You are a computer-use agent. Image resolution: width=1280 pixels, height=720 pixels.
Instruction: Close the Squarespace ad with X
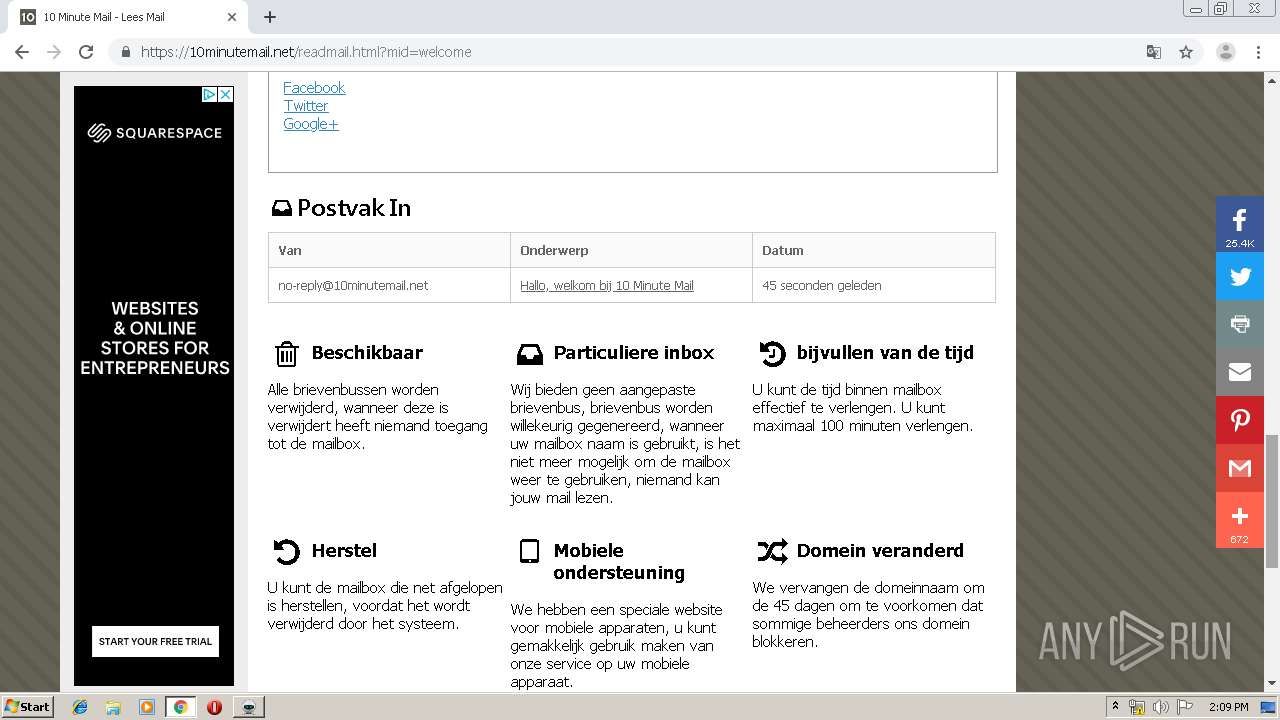[x=226, y=94]
